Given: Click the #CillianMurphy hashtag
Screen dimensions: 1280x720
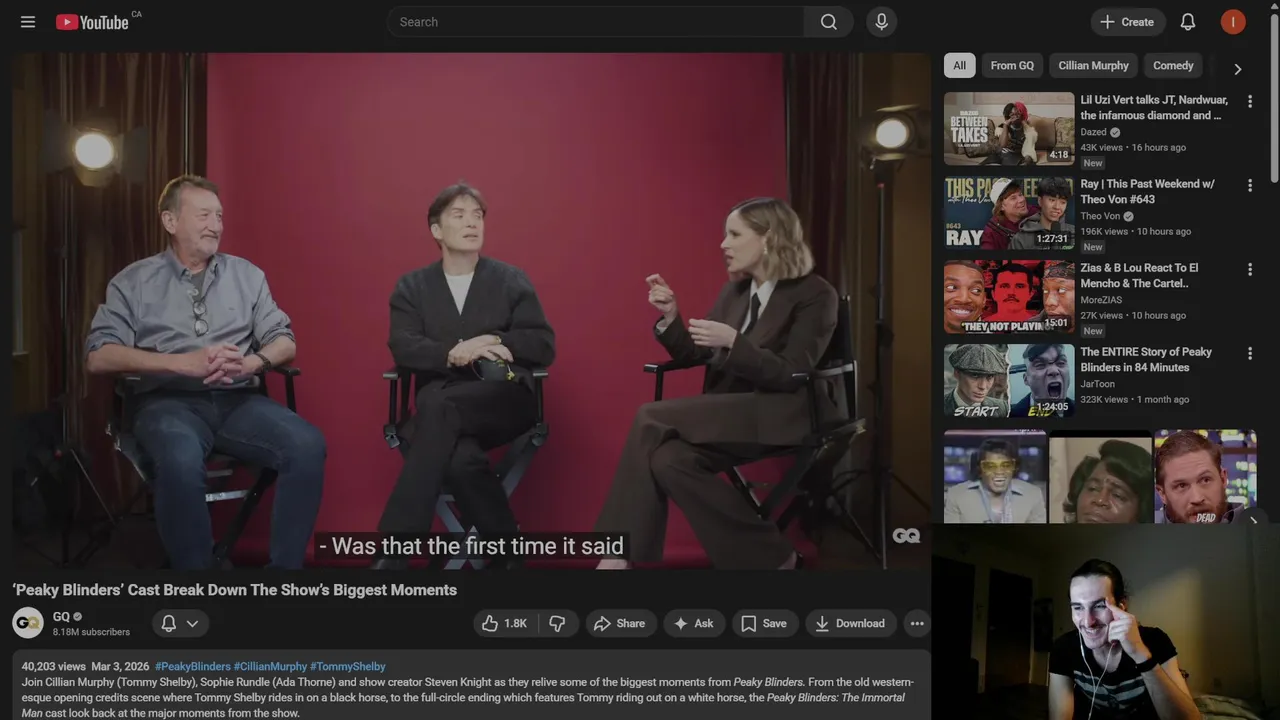Looking at the screenshot, I should [270, 666].
